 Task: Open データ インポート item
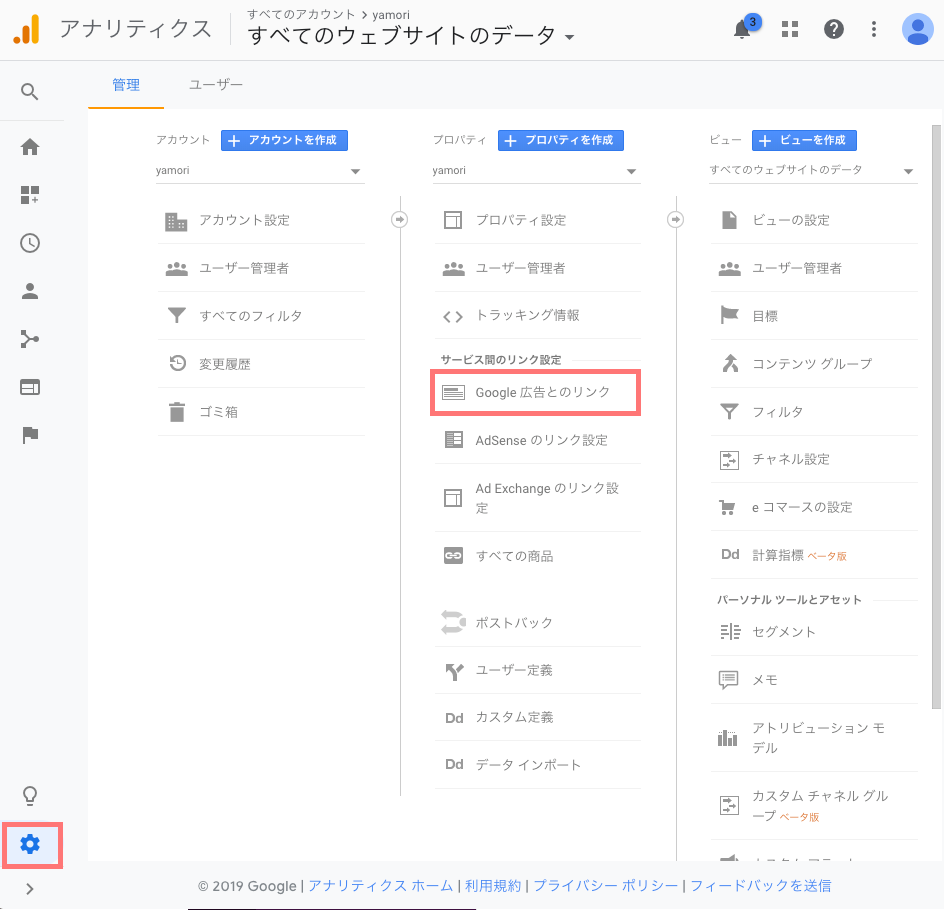pyautogui.click(x=537, y=765)
